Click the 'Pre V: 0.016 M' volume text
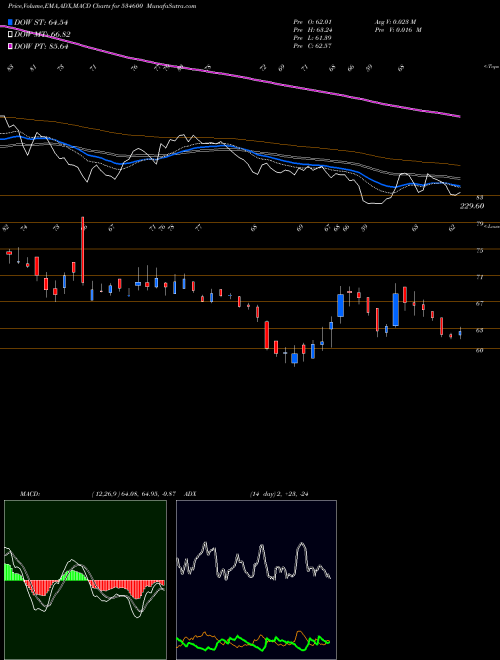 398,30
